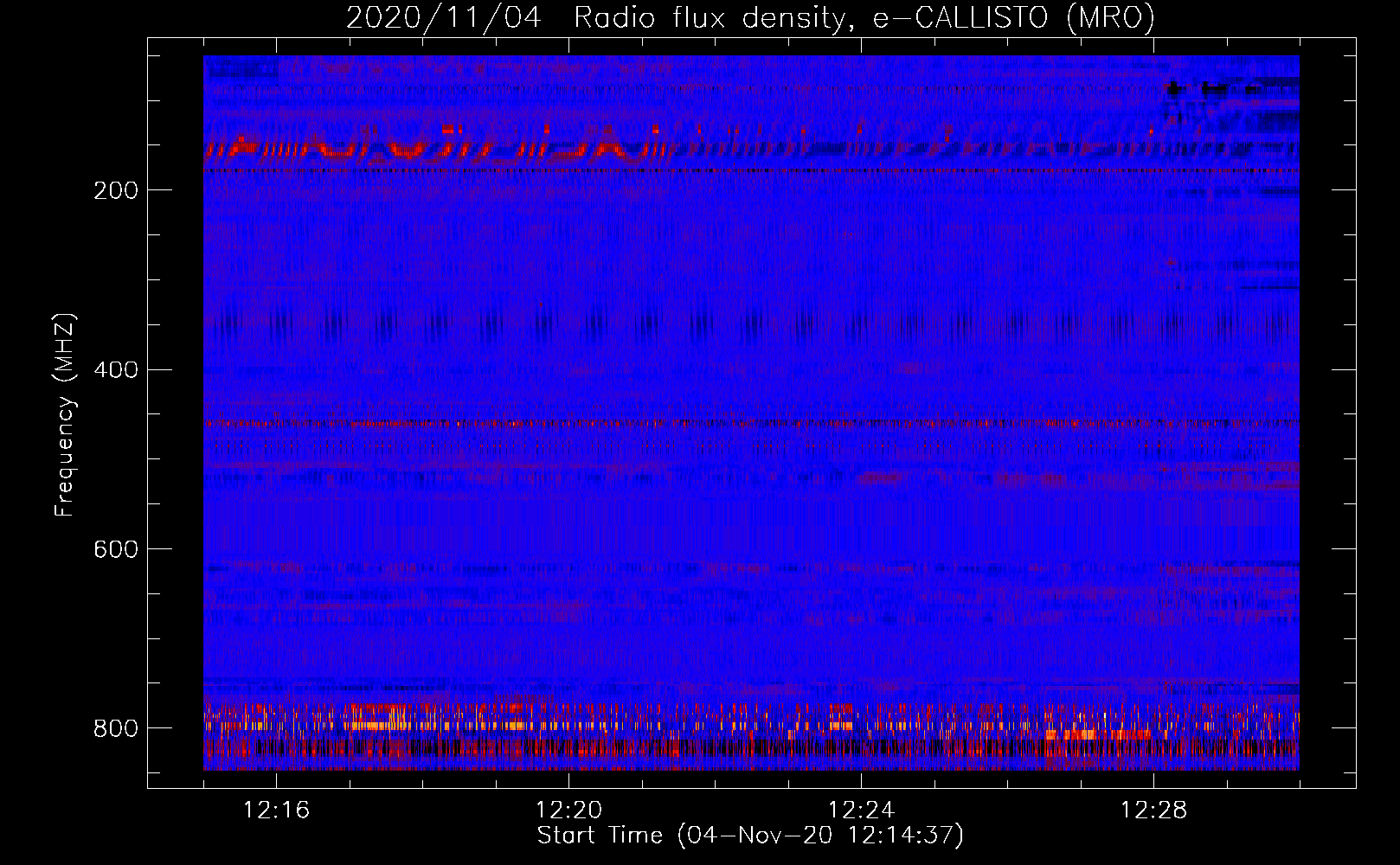The width and height of the screenshot is (1400, 865).
Task: Click the 800 MHz tick label
Action: 115,728
